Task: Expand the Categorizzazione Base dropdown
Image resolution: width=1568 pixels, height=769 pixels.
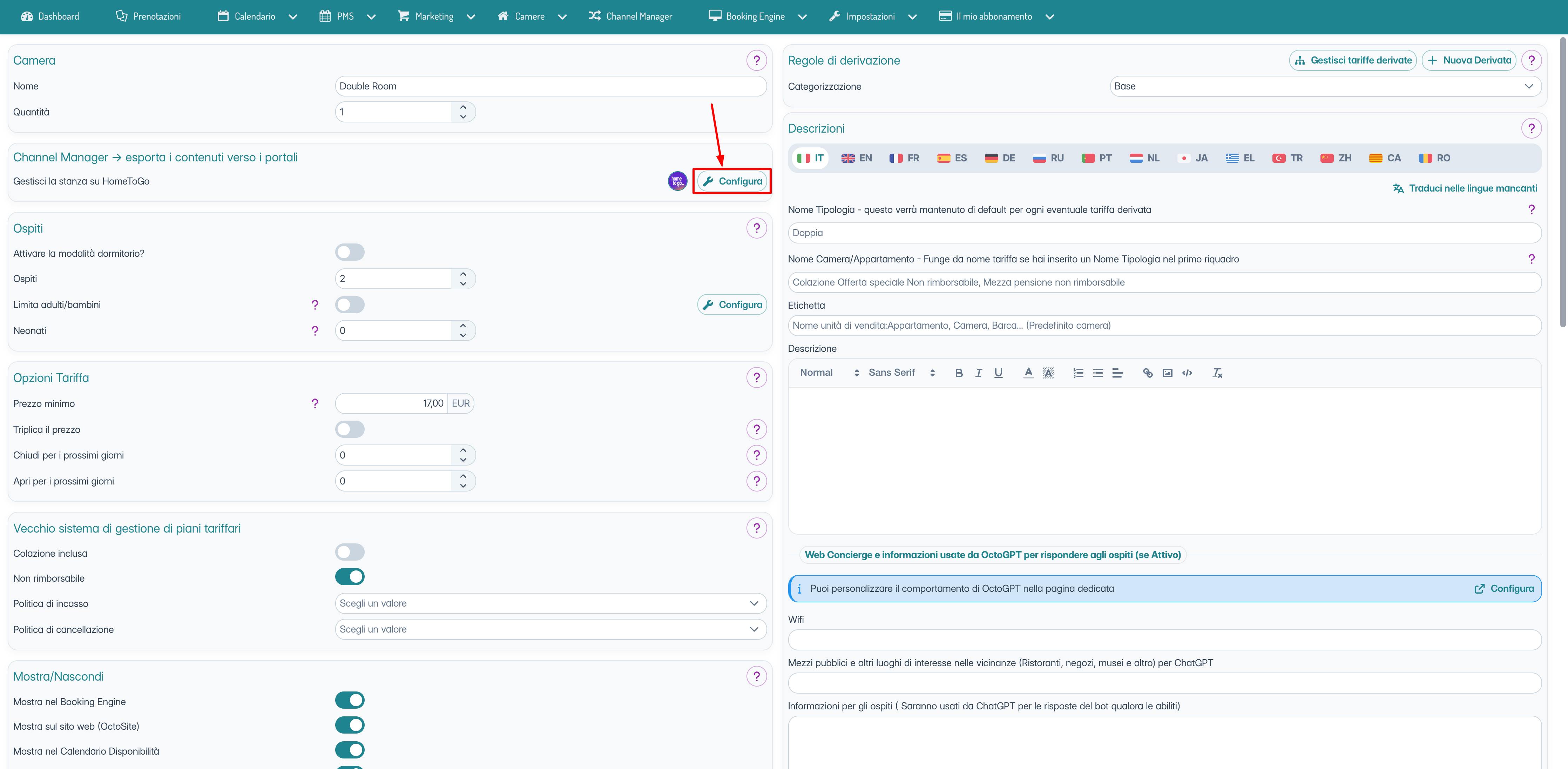Action: click(1325, 86)
